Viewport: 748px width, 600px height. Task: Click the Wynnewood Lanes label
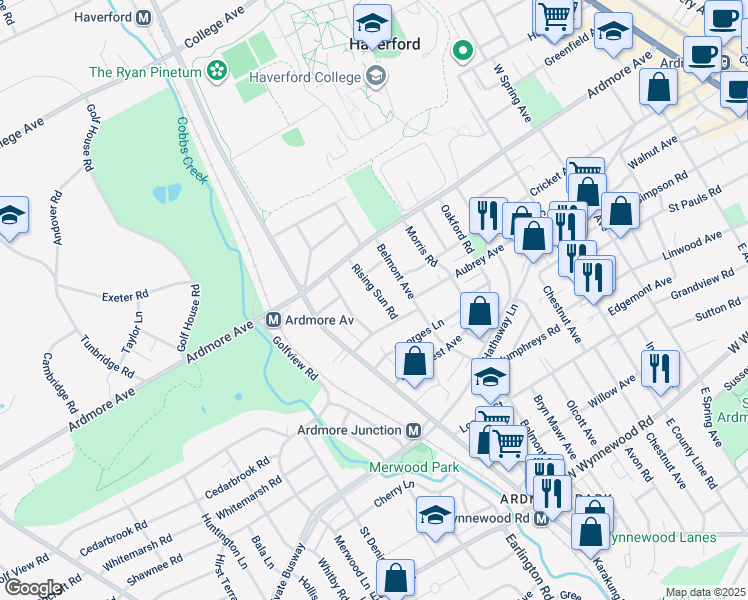(x=663, y=538)
